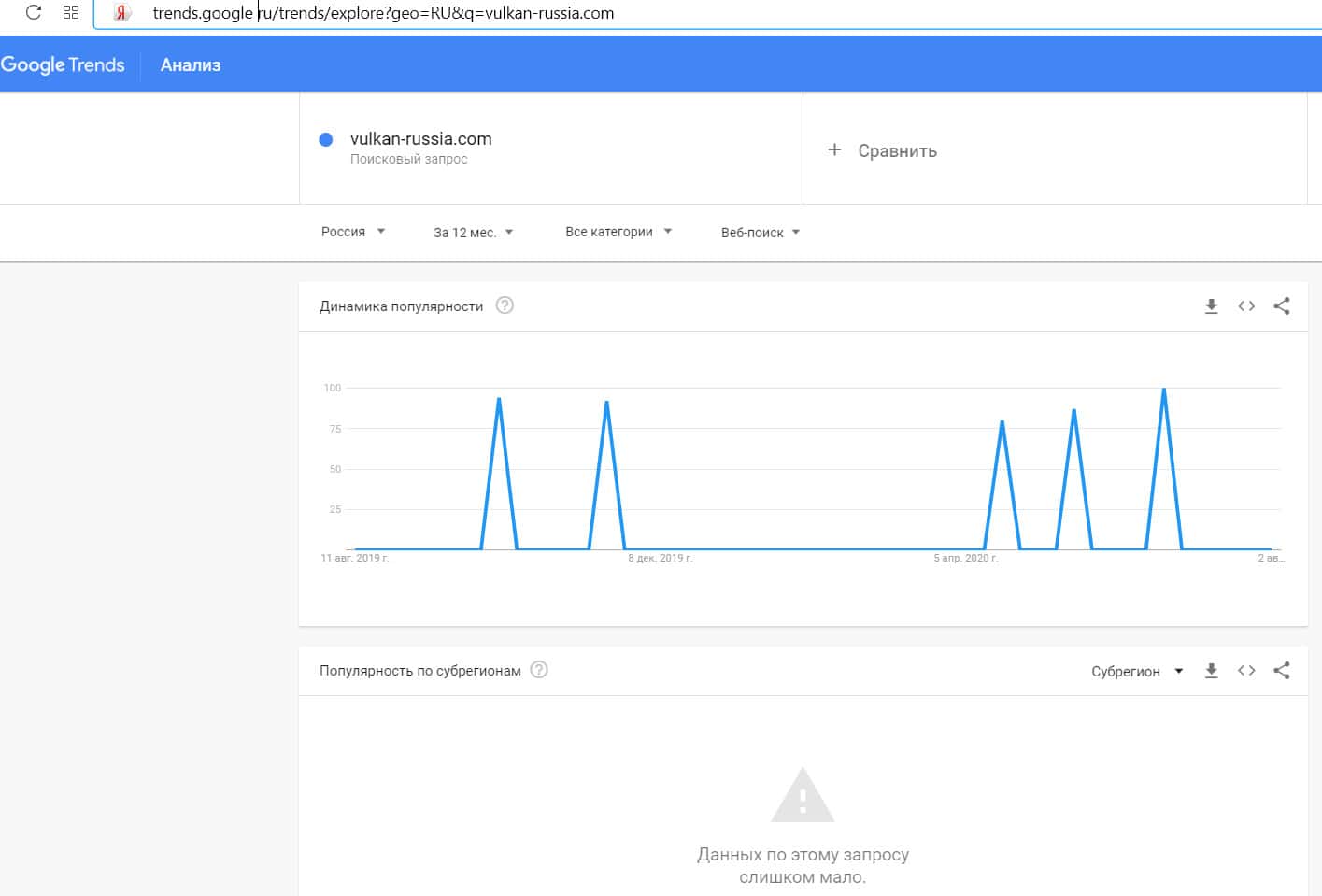The height and width of the screenshot is (896, 1322).
Task: Show help for Популярность по субрегионам
Action: click(539, 670)
